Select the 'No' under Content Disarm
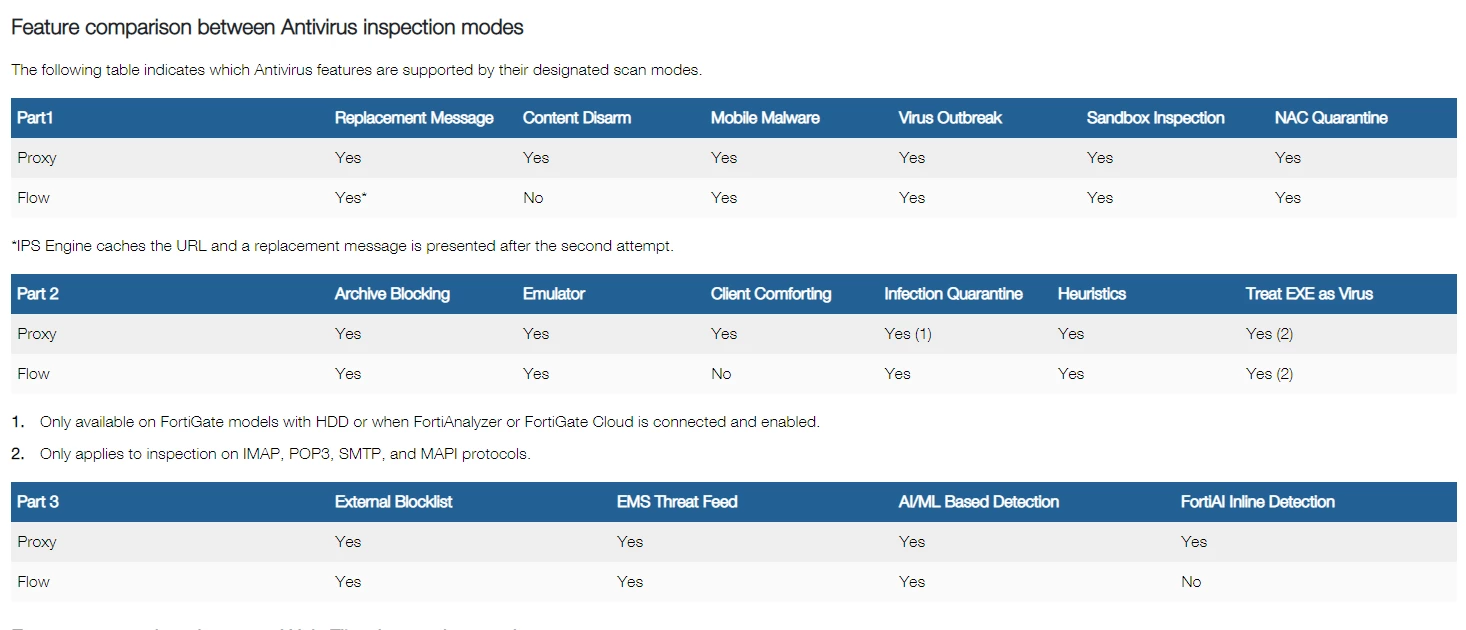1466x630 pixels. [533, 198]
